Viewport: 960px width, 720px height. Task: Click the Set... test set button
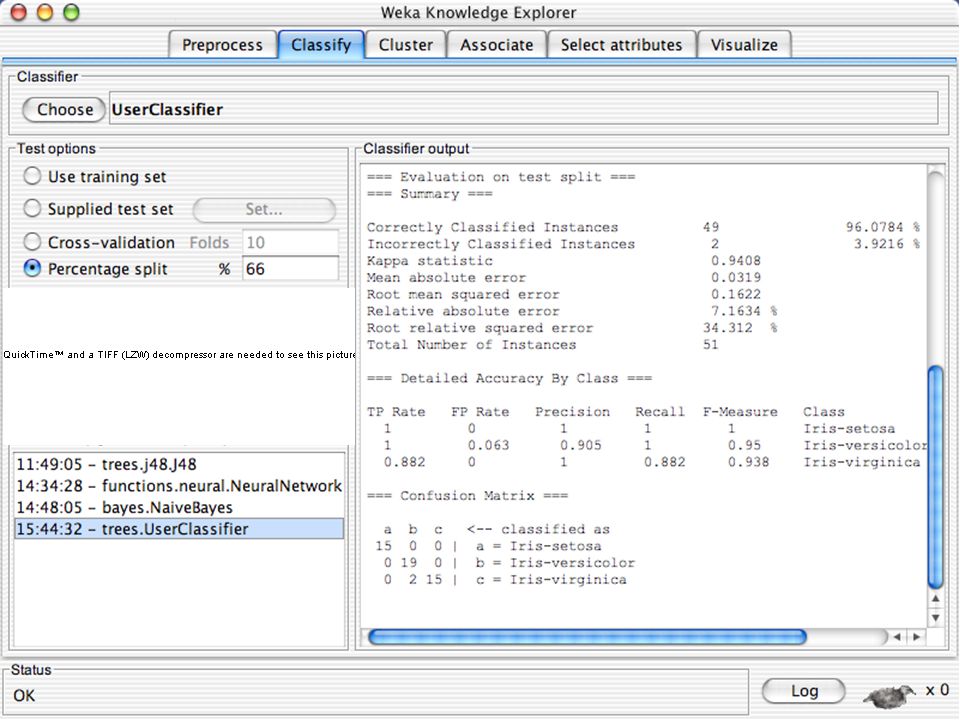[x=264, y=209]
